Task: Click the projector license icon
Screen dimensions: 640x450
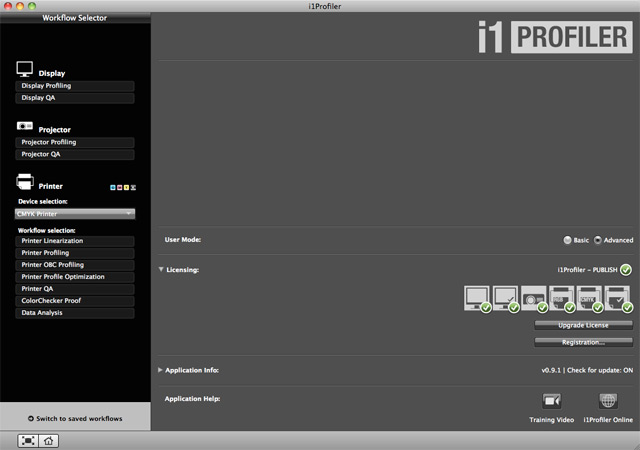Action: (533, 299)
